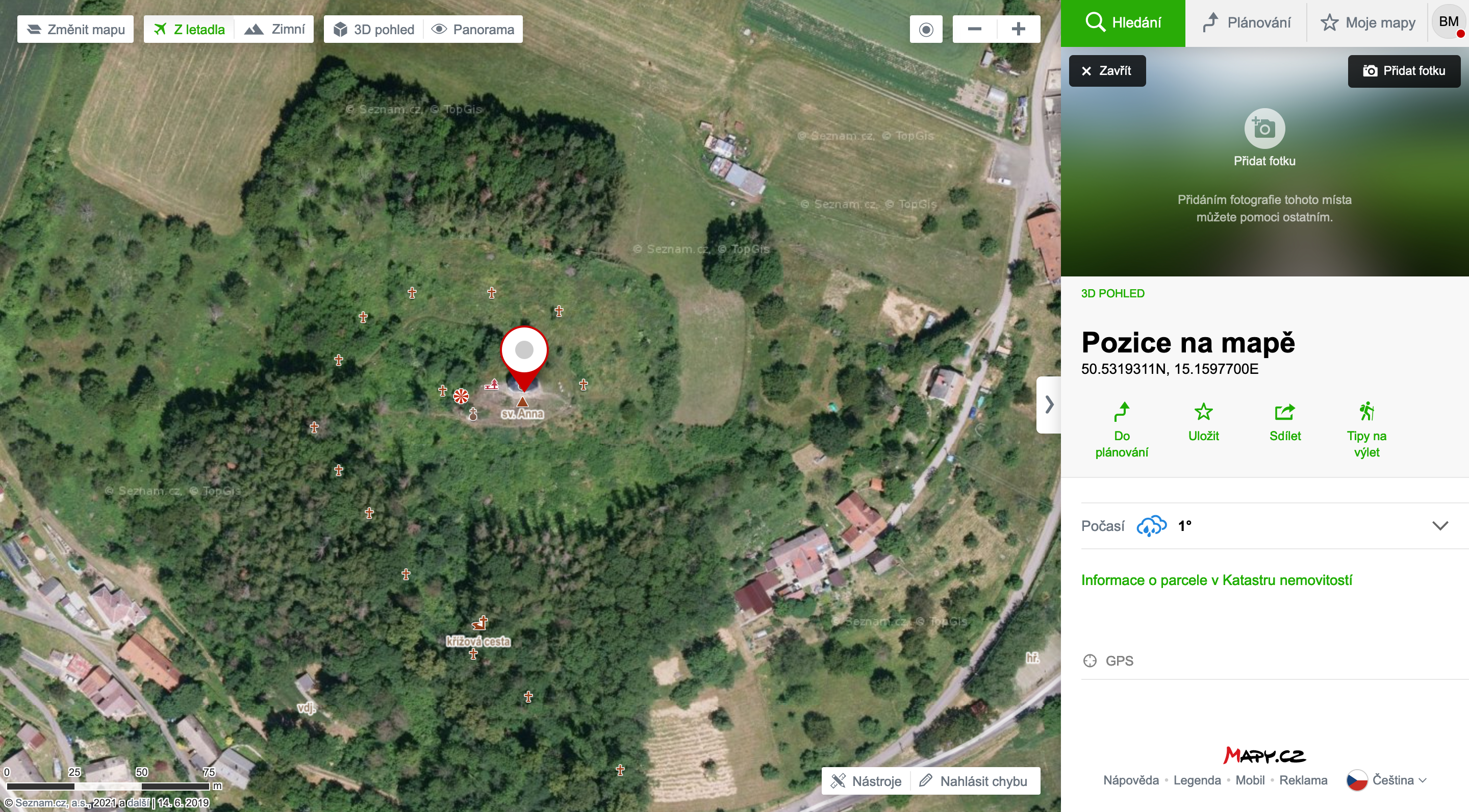Image resolution: width=1469 pixels, height=812 pixels.
Task: Click the Nahlásit chybu button
Action: 975,781
